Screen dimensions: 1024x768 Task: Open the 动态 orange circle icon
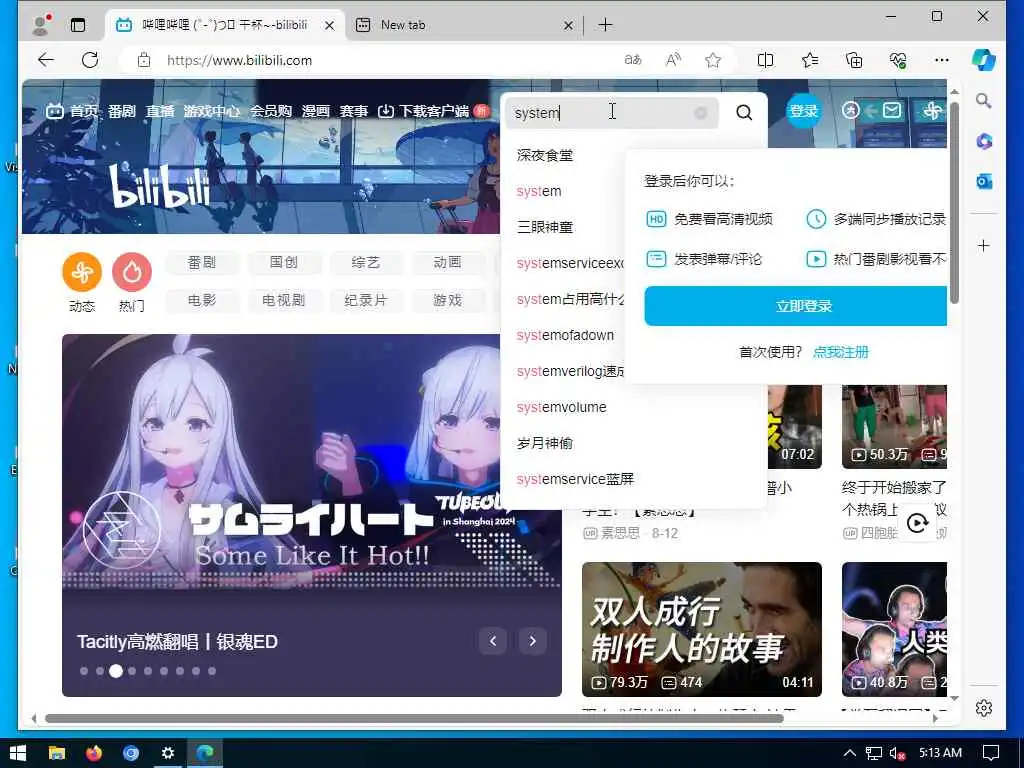(82, 272)
